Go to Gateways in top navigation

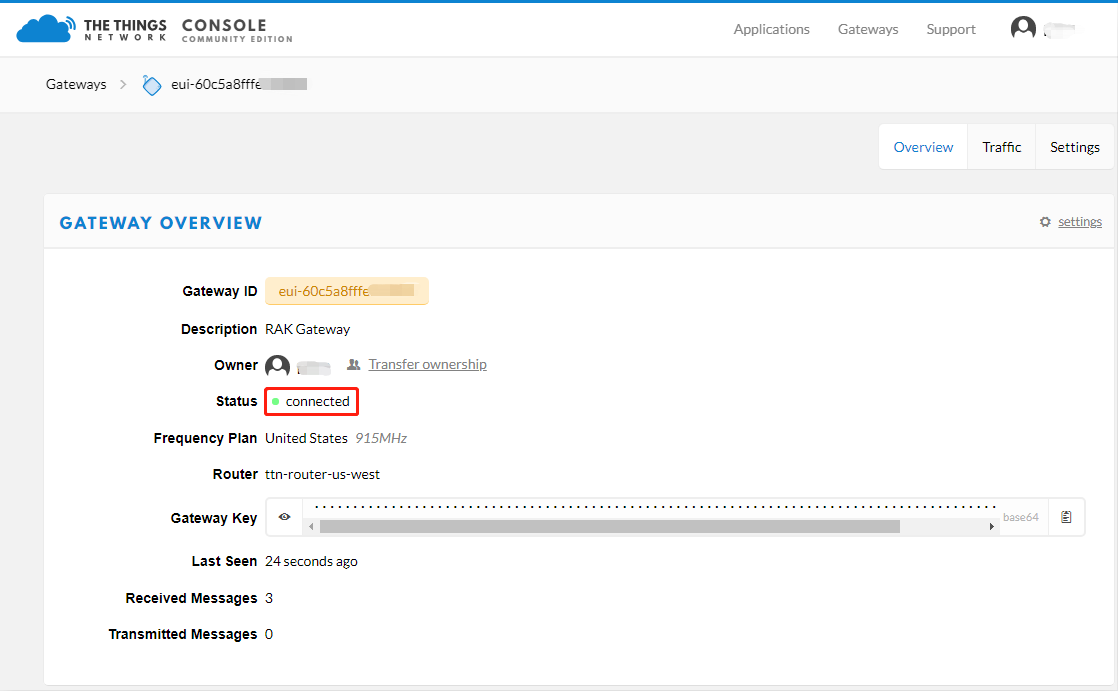868,29
